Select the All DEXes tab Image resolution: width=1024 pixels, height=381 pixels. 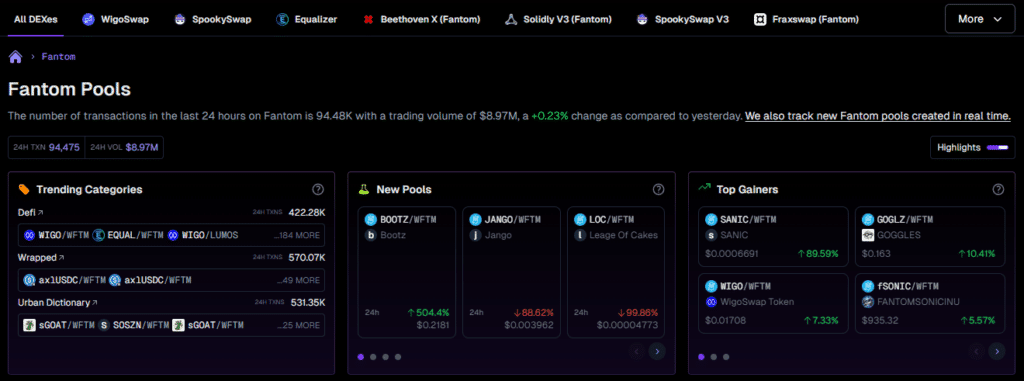(x=35, y=20)
